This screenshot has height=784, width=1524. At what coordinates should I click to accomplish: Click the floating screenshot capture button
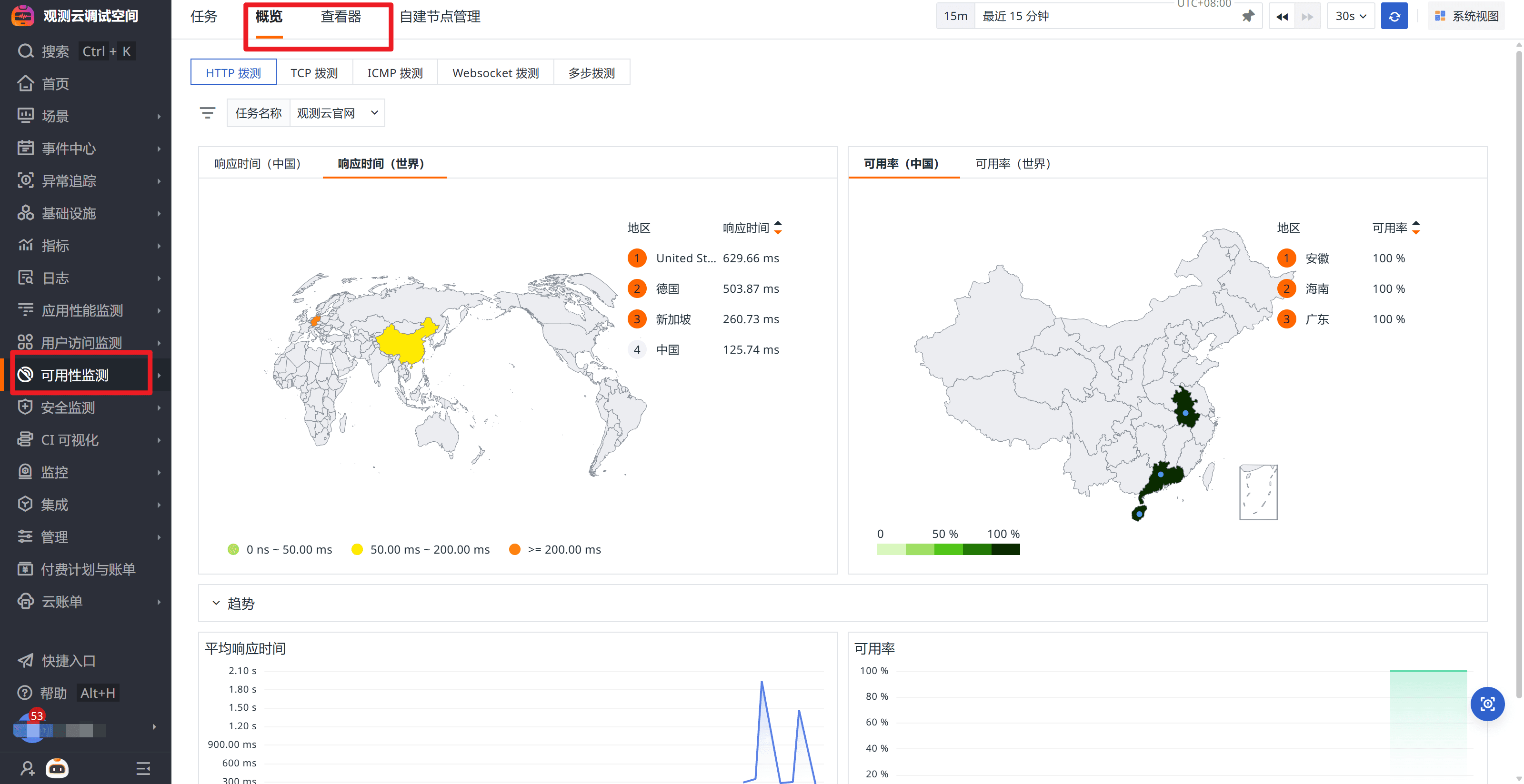point(1487,704)
